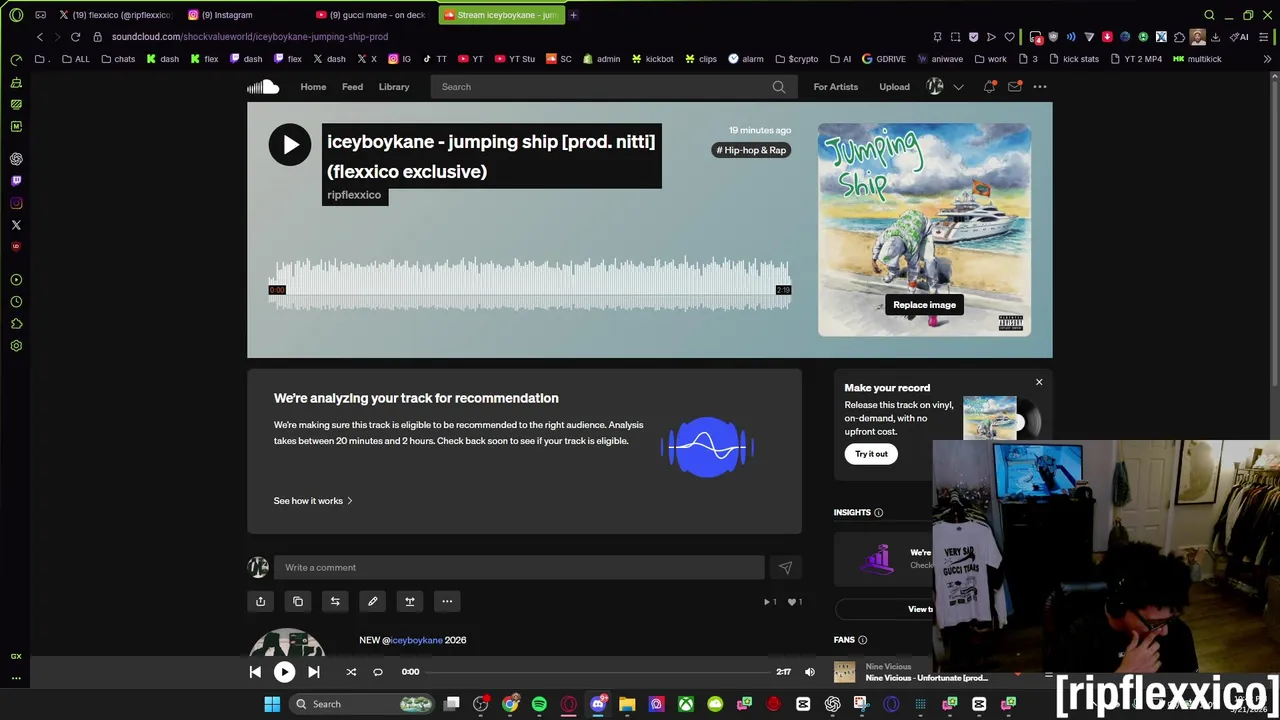This screenshot has height=720, width=1280.
Task: Repost the track with the repost icon
Action: [x=335, y=602]
